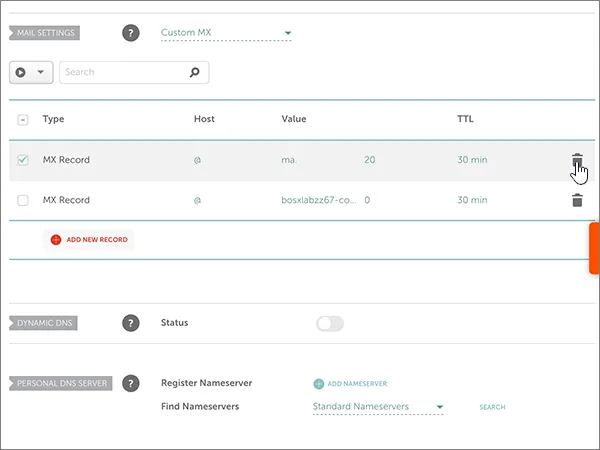
Task: Click 'MX Record' type in first row
Action: coord(66,160)
